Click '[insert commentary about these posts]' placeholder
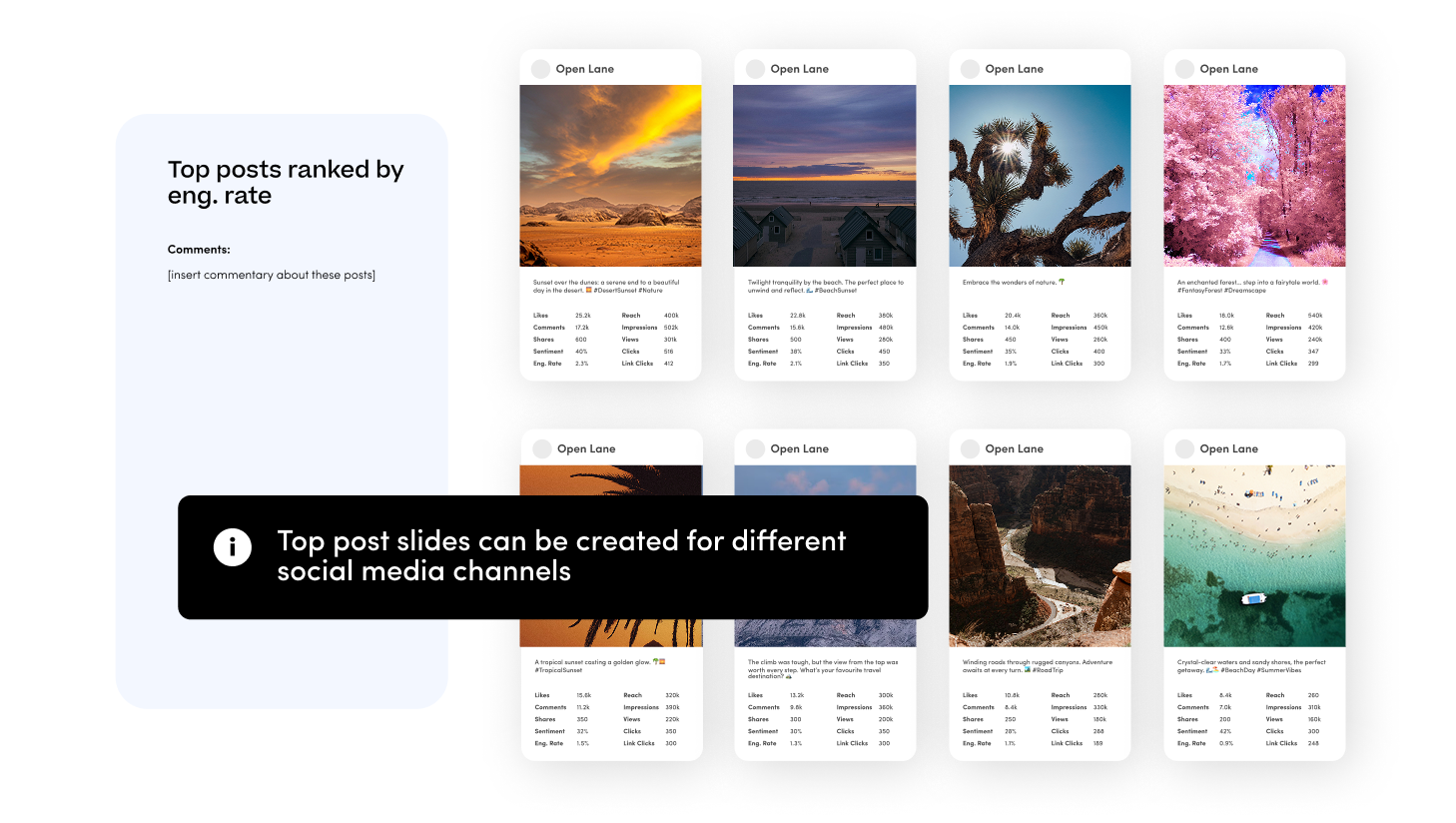The width and height of the screenshot is (1456, 823). point(272,275)
